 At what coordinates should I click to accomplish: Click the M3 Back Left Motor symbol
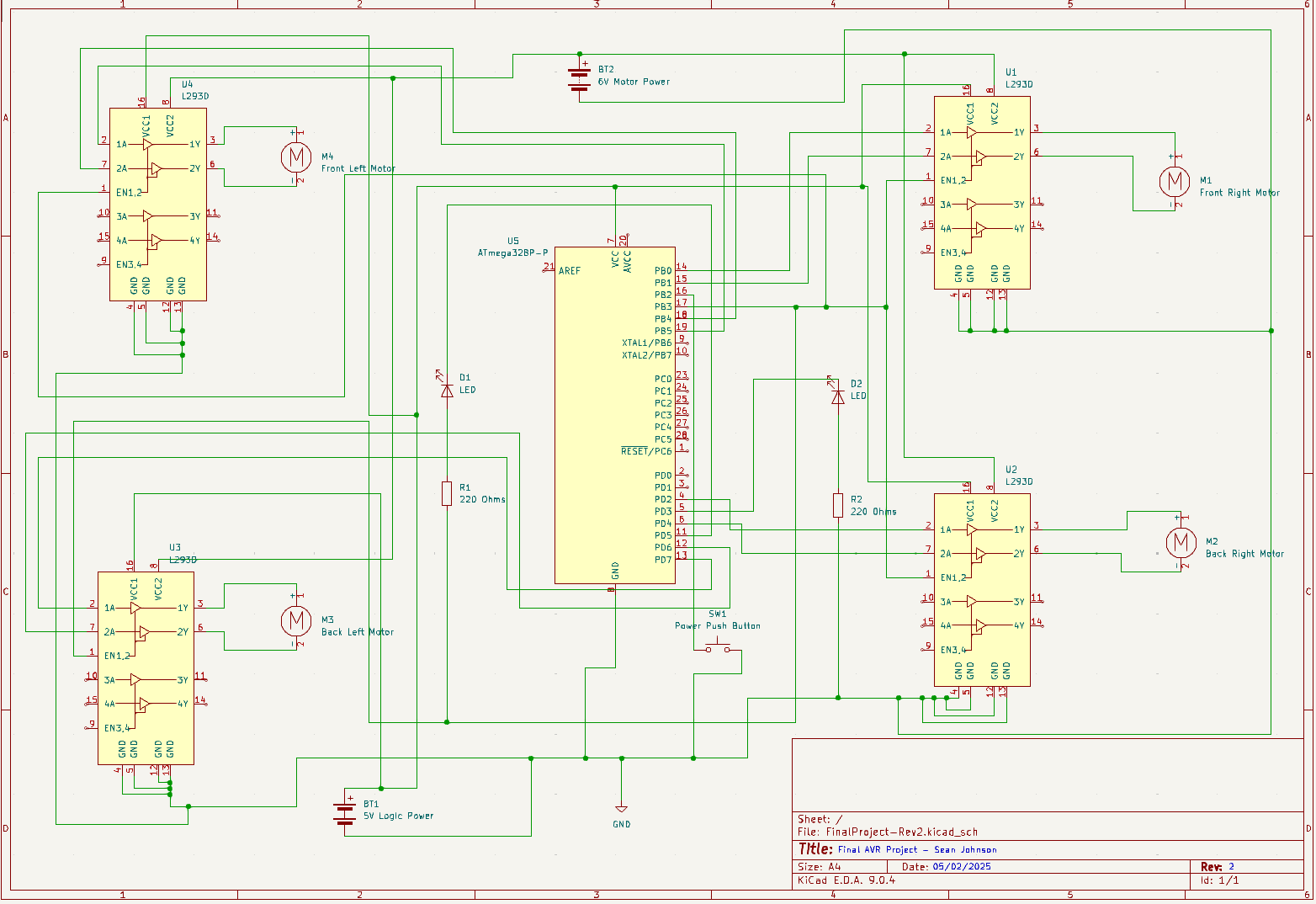(x=295, y=620)
